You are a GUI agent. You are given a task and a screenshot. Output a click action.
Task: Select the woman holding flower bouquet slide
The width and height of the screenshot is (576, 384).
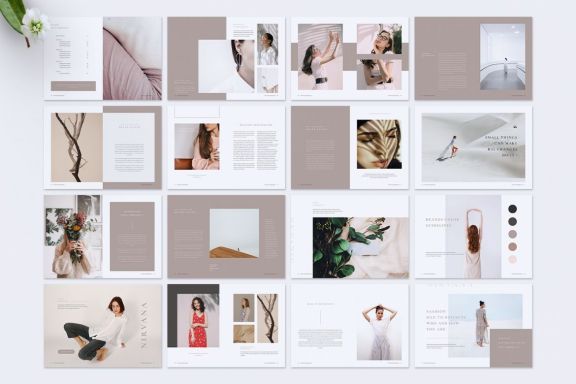102,237
